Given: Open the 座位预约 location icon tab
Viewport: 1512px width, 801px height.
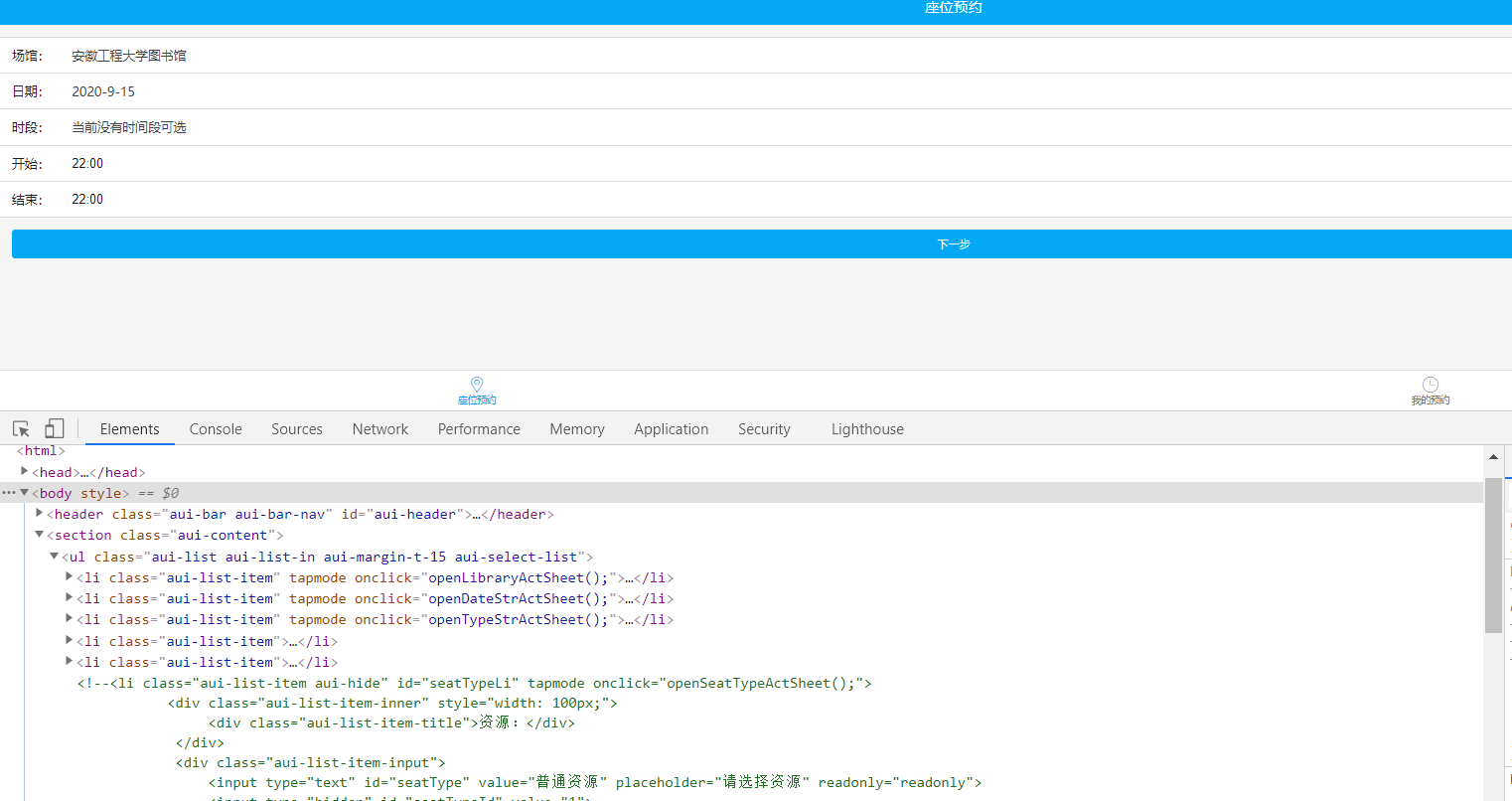Looking at the screenshot, I should [477, 391].
